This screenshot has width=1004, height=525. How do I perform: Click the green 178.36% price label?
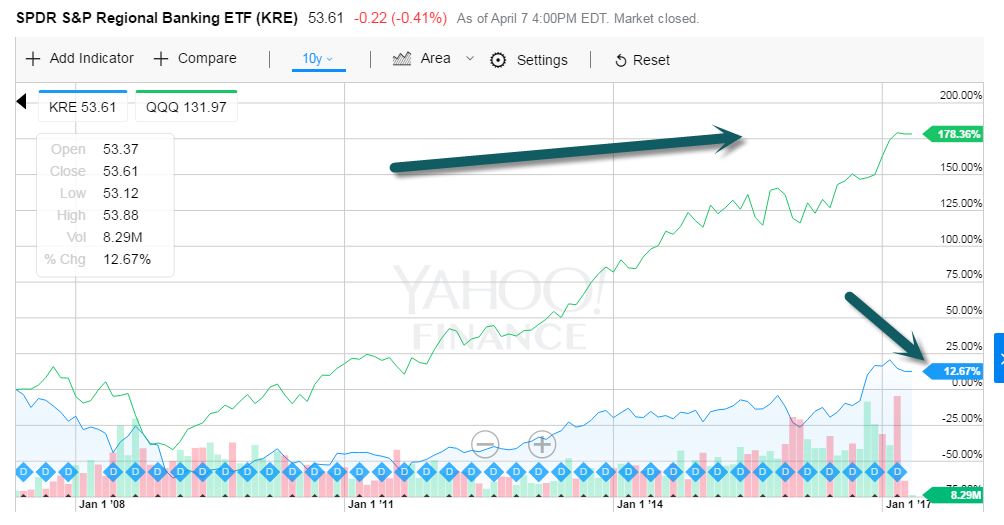click(x=953, y=134)
